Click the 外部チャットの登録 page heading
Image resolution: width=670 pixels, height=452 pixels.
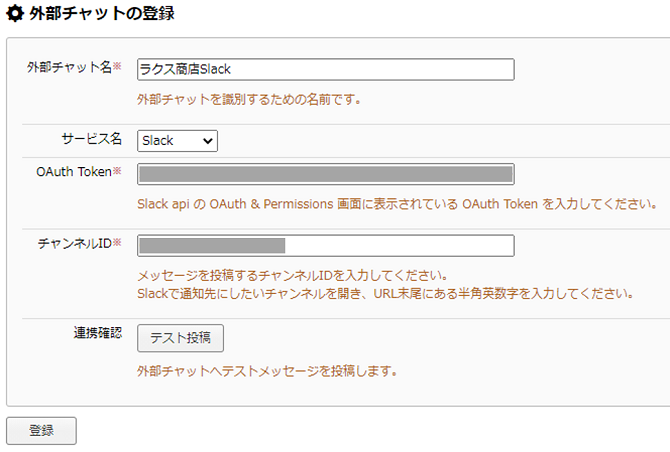point(102,13)
